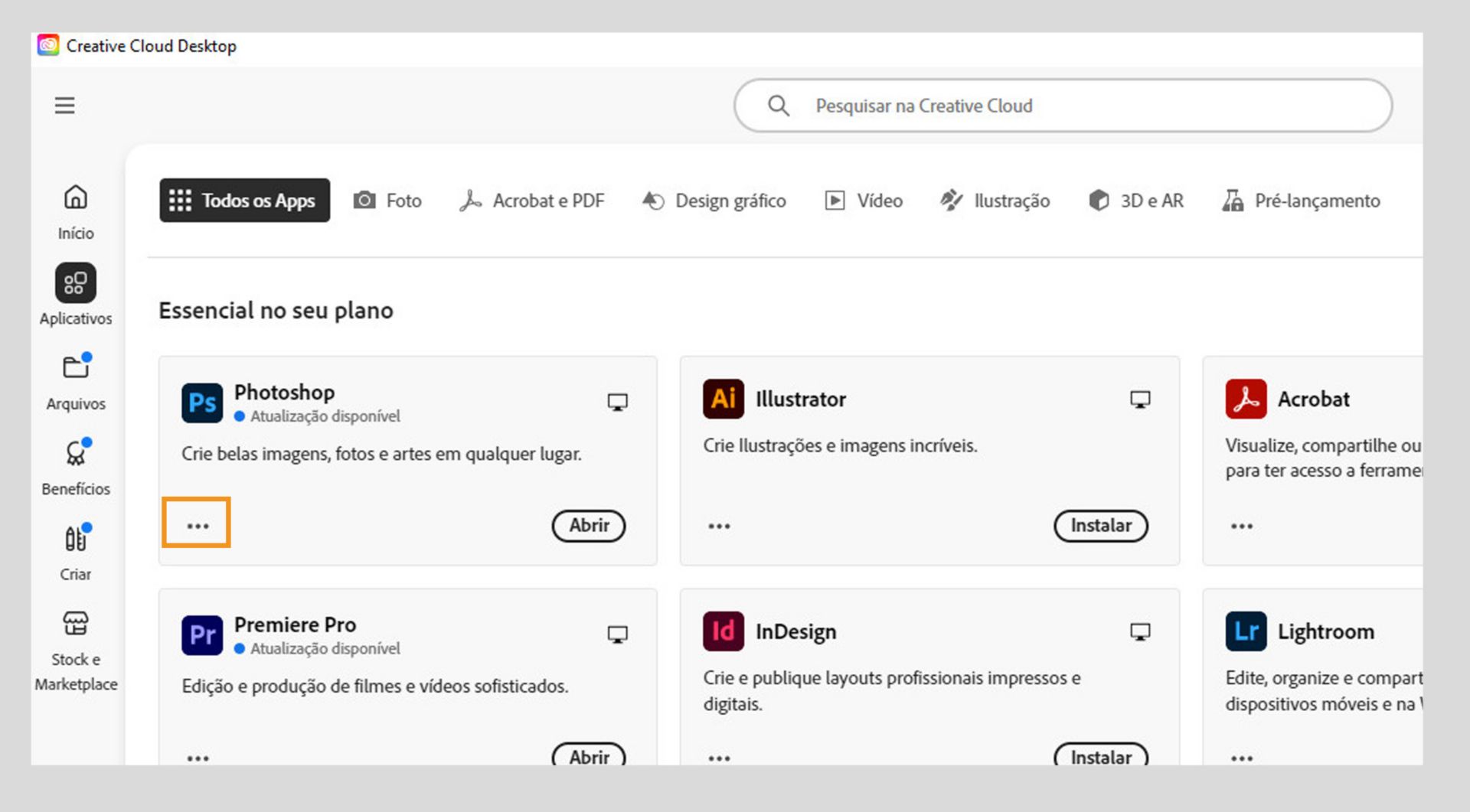
Task: Select the Vídeo category tab
Action: coord(864,201)
